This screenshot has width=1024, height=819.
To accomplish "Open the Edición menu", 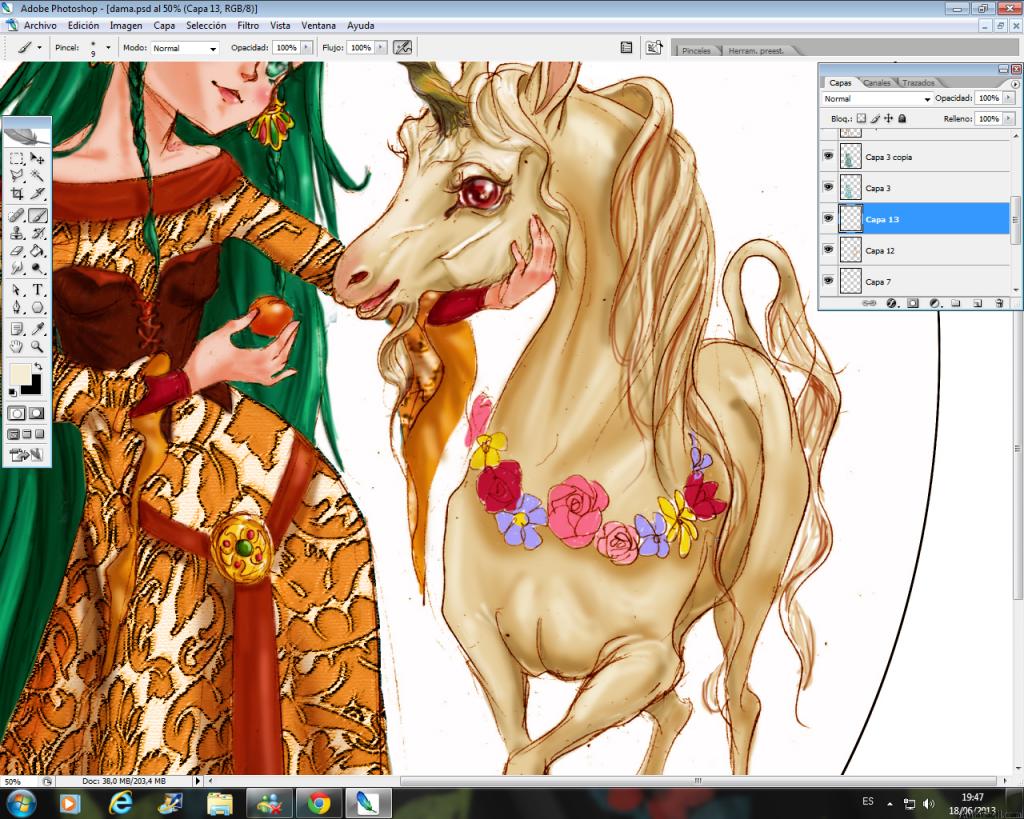I will coord(84,25).
